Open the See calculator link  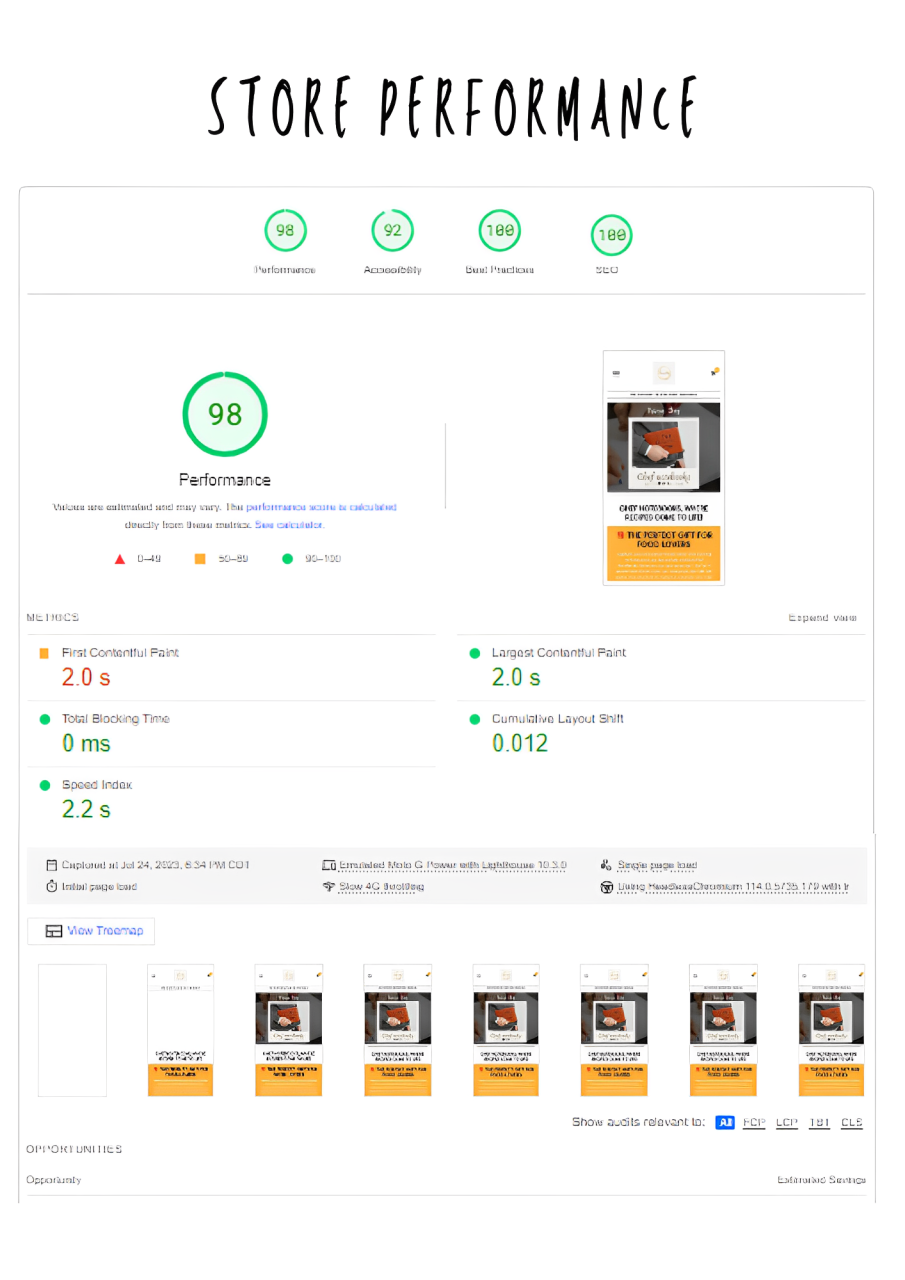tap(289, 525)
